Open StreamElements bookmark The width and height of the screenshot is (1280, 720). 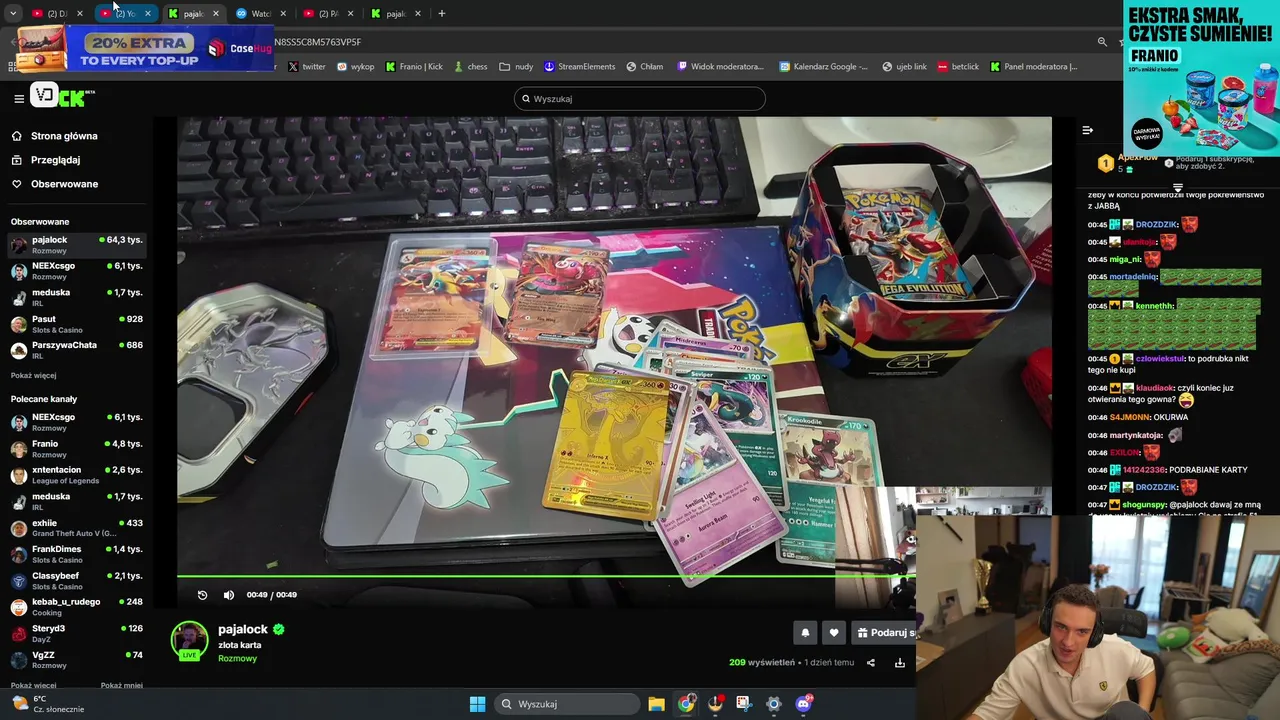580,67
